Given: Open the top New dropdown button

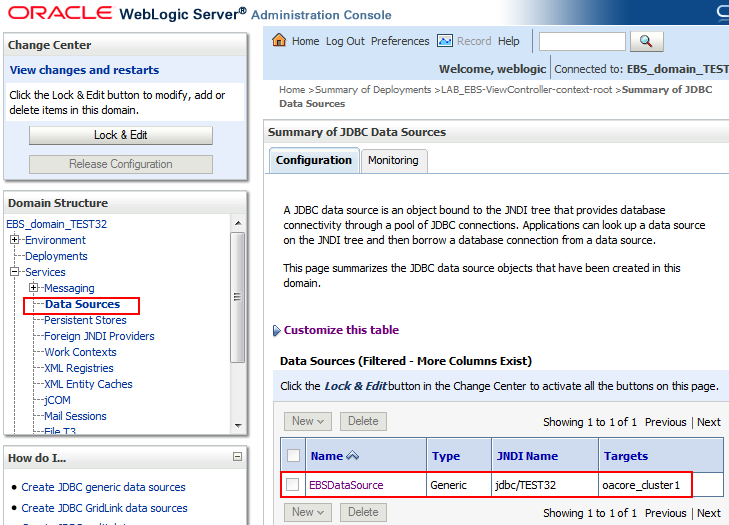Looking at the screenshot, I should (308, 421).
